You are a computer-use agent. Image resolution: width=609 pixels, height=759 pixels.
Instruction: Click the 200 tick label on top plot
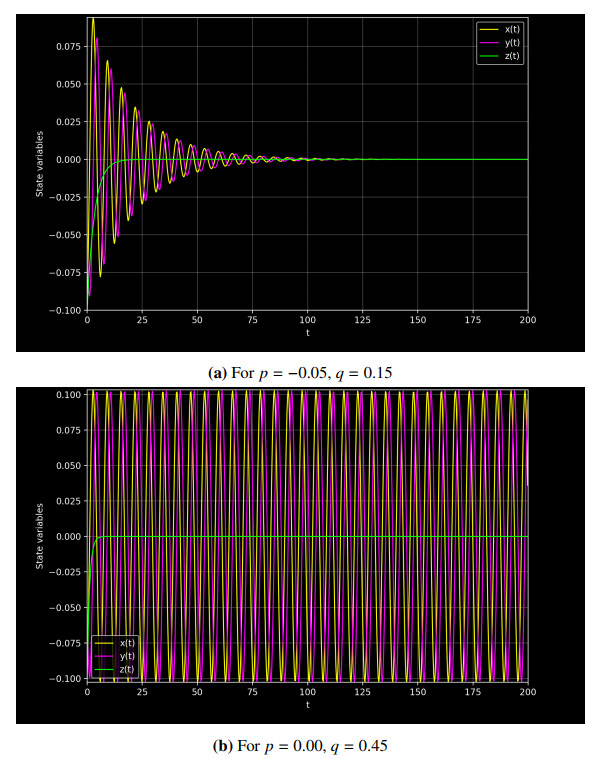coord(528,320)
